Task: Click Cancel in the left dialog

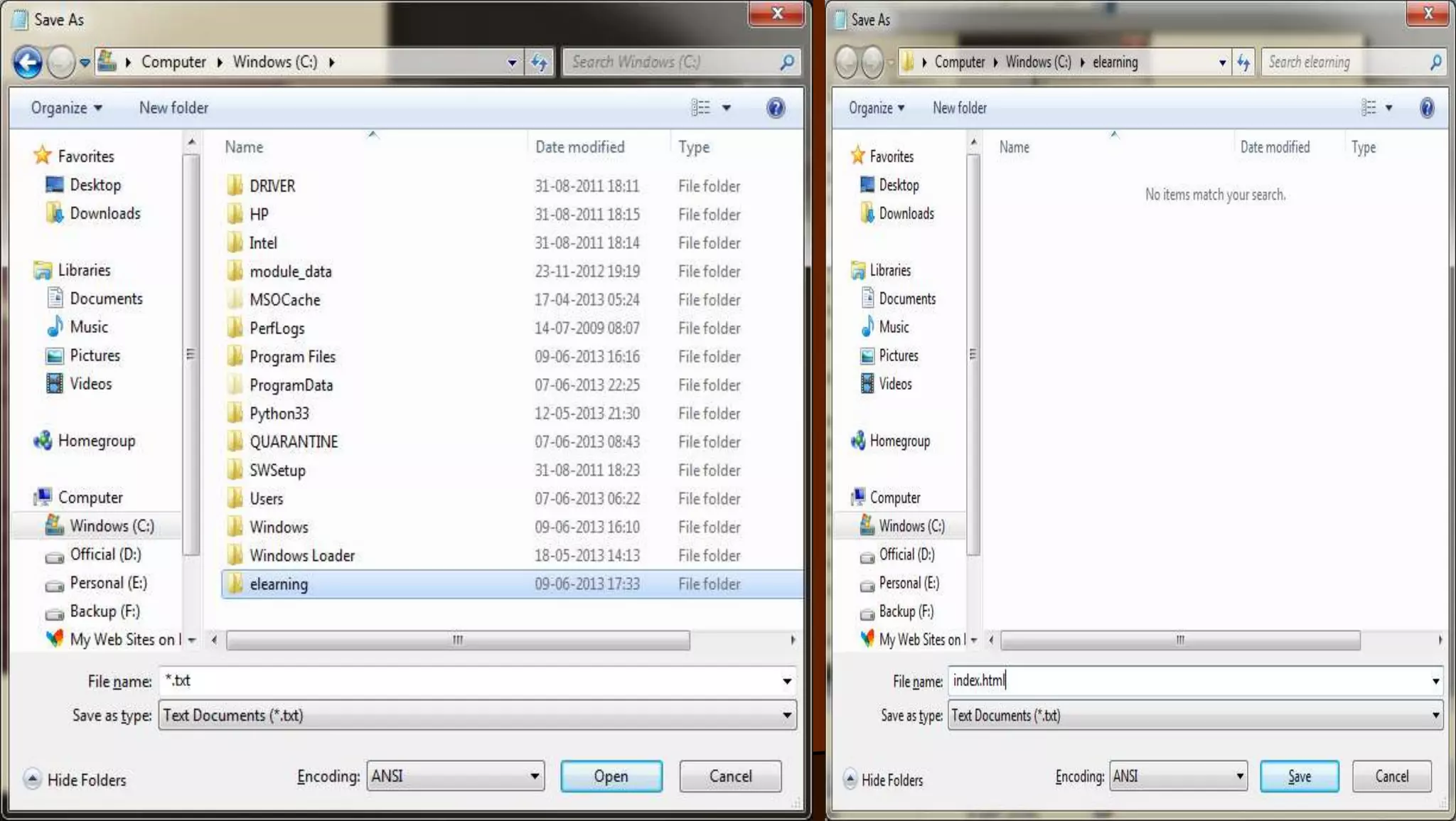Action: [730, 776]
